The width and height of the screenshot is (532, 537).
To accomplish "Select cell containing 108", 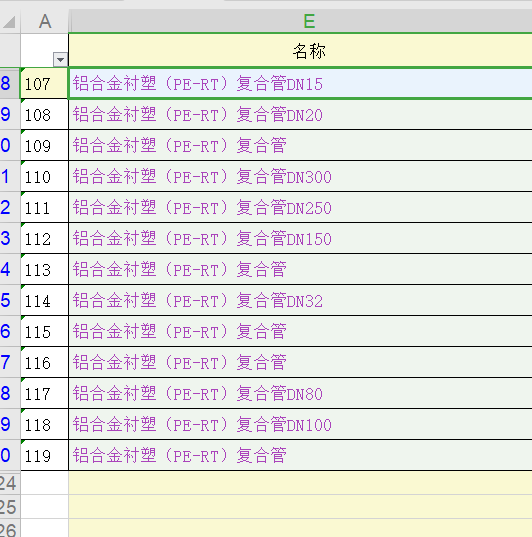I will pyautogui.click(x=45, y=114).
